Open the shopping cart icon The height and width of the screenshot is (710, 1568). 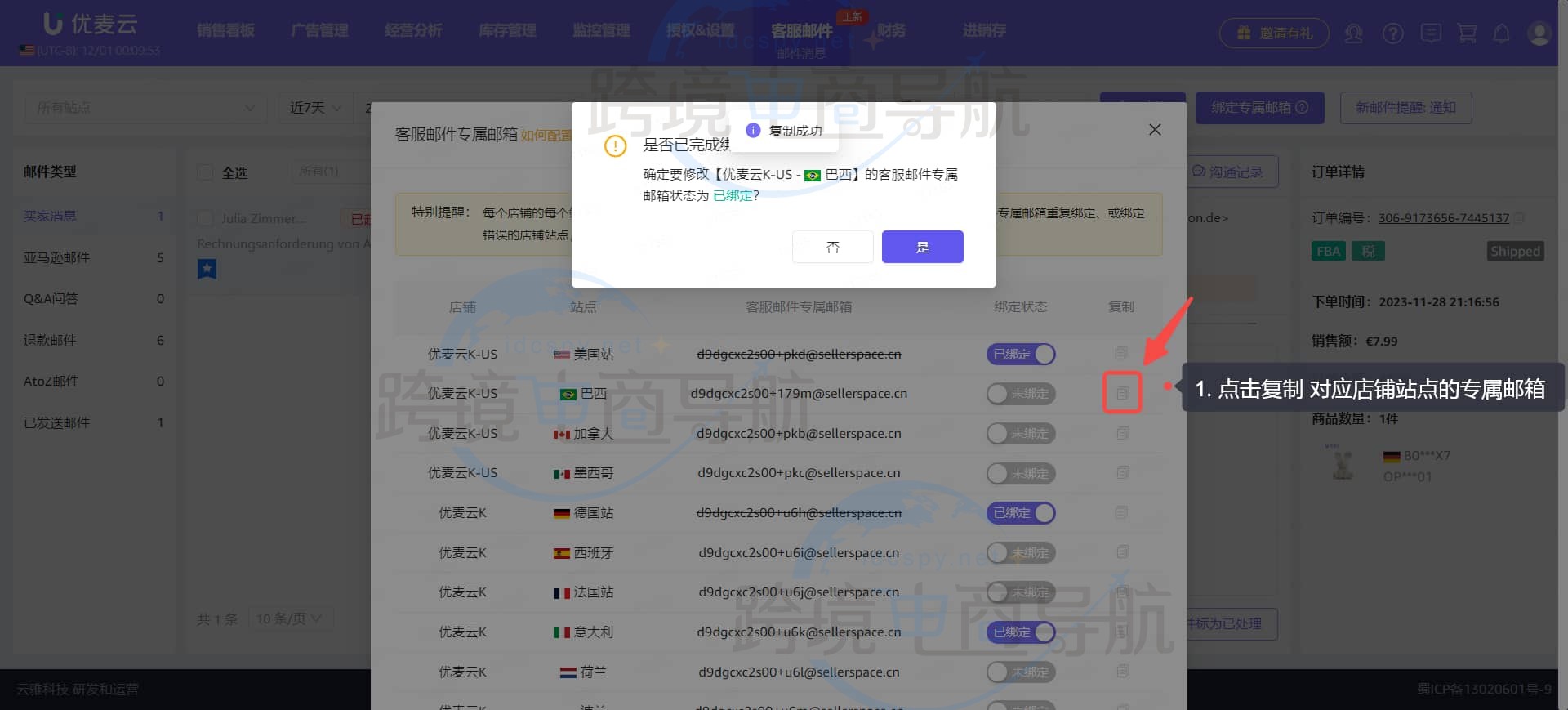coord(1467,33)
